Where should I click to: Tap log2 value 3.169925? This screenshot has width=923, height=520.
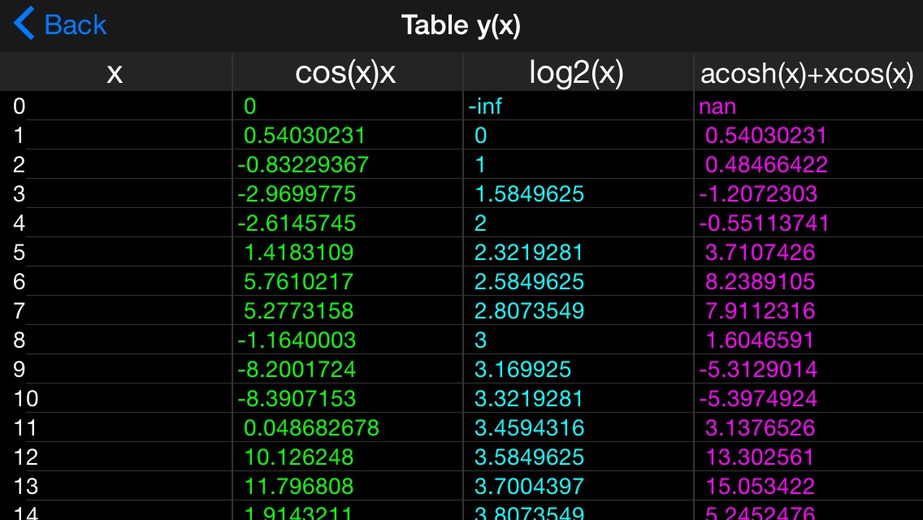click(x=523, y=369)
